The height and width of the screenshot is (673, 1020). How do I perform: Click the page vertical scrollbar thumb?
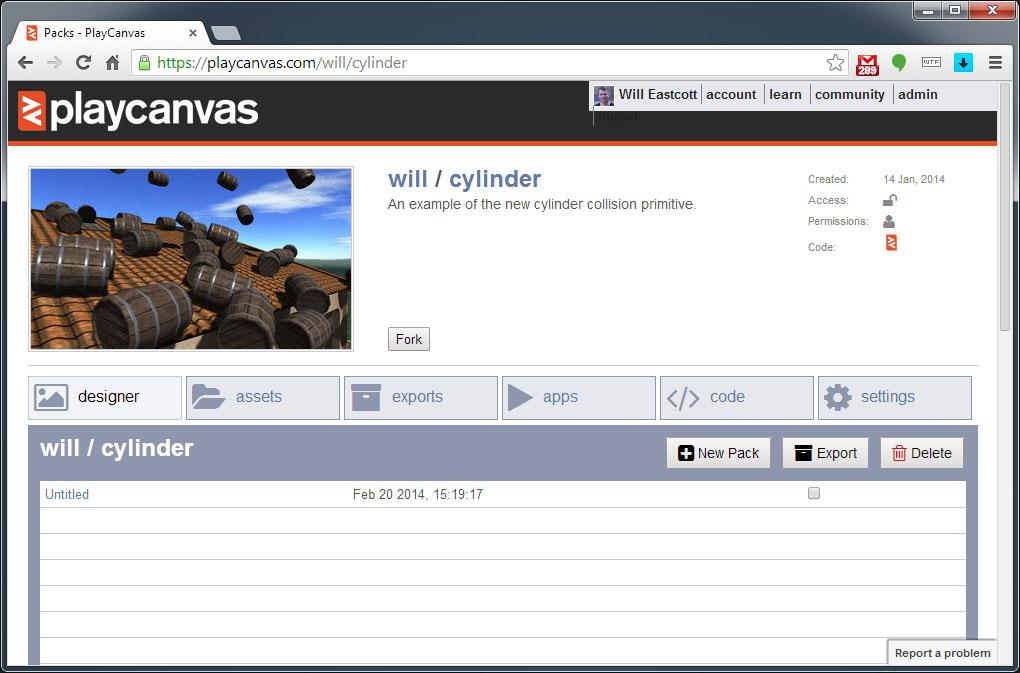[1005, 209]
